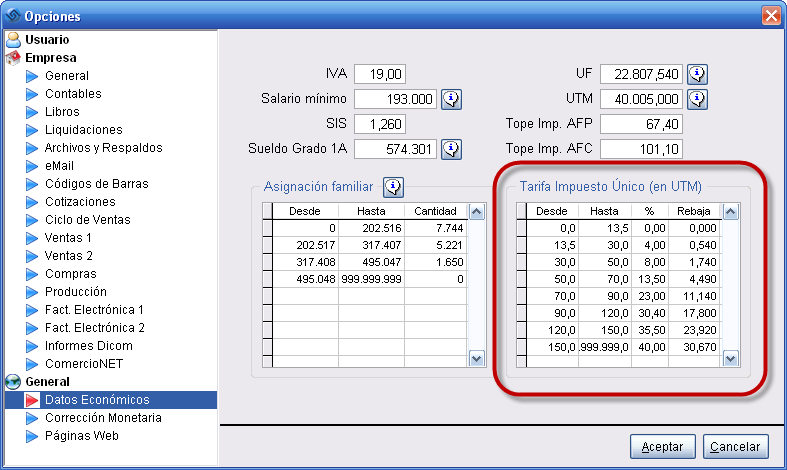Click the blue arrow icon beside Libros

[32, 112]
